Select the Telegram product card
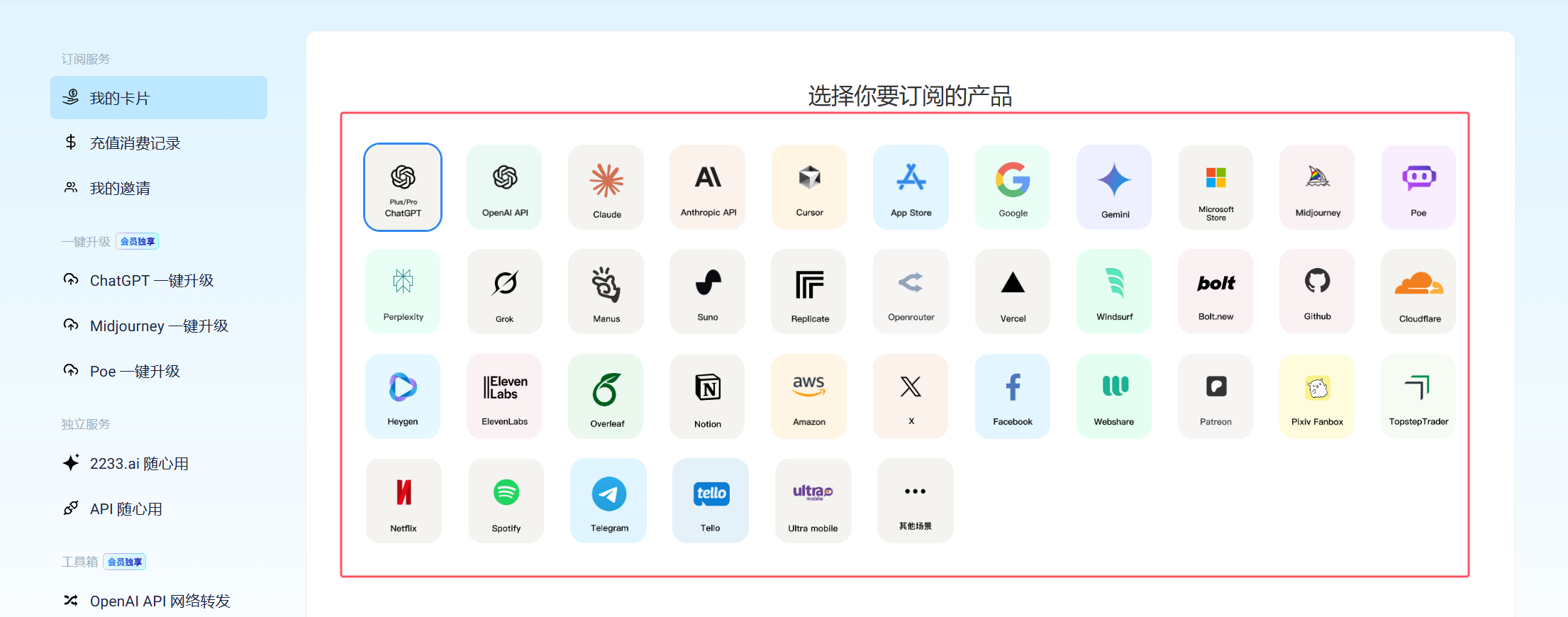Screen dimensions: 1568x617 tap(608, 501)
